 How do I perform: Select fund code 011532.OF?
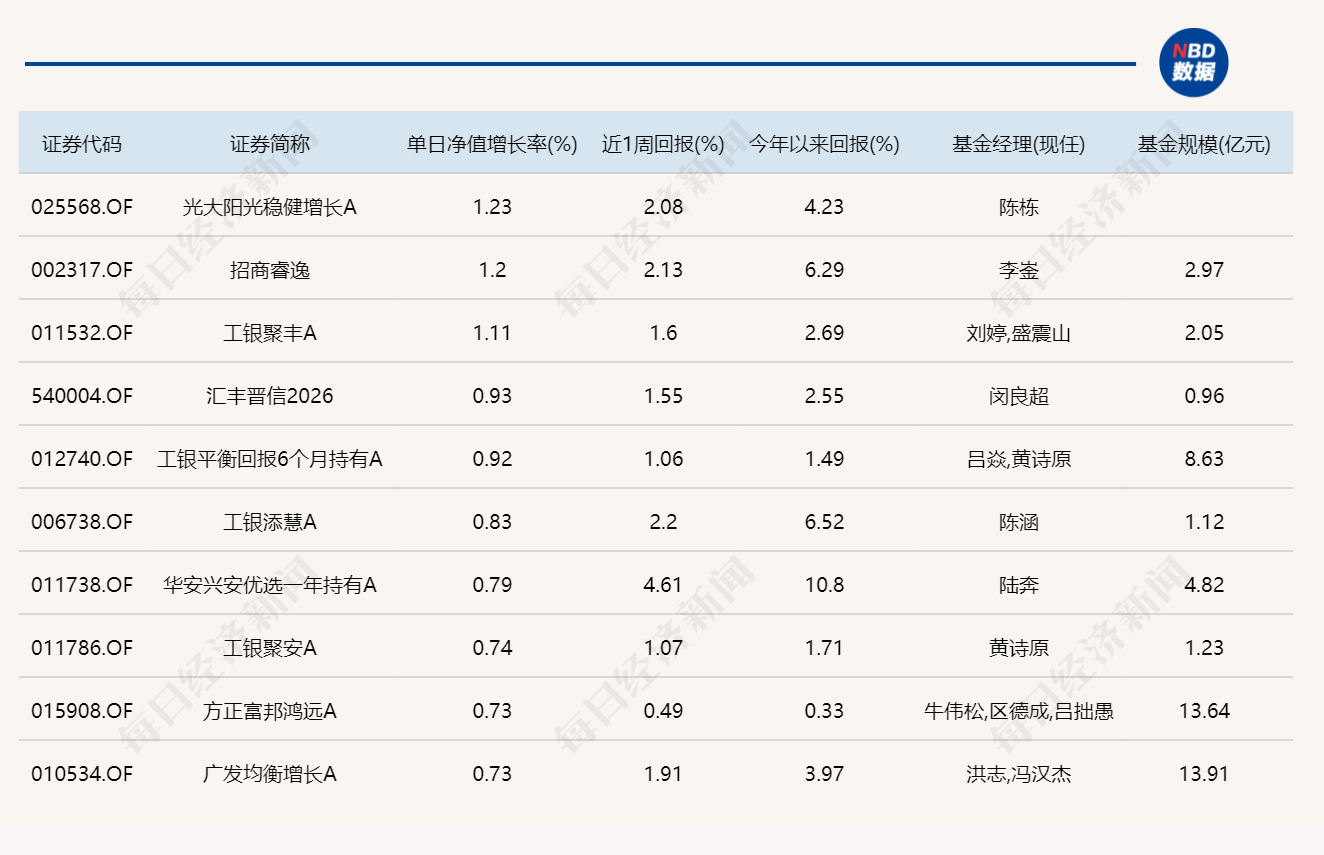(x=83, y=333)
